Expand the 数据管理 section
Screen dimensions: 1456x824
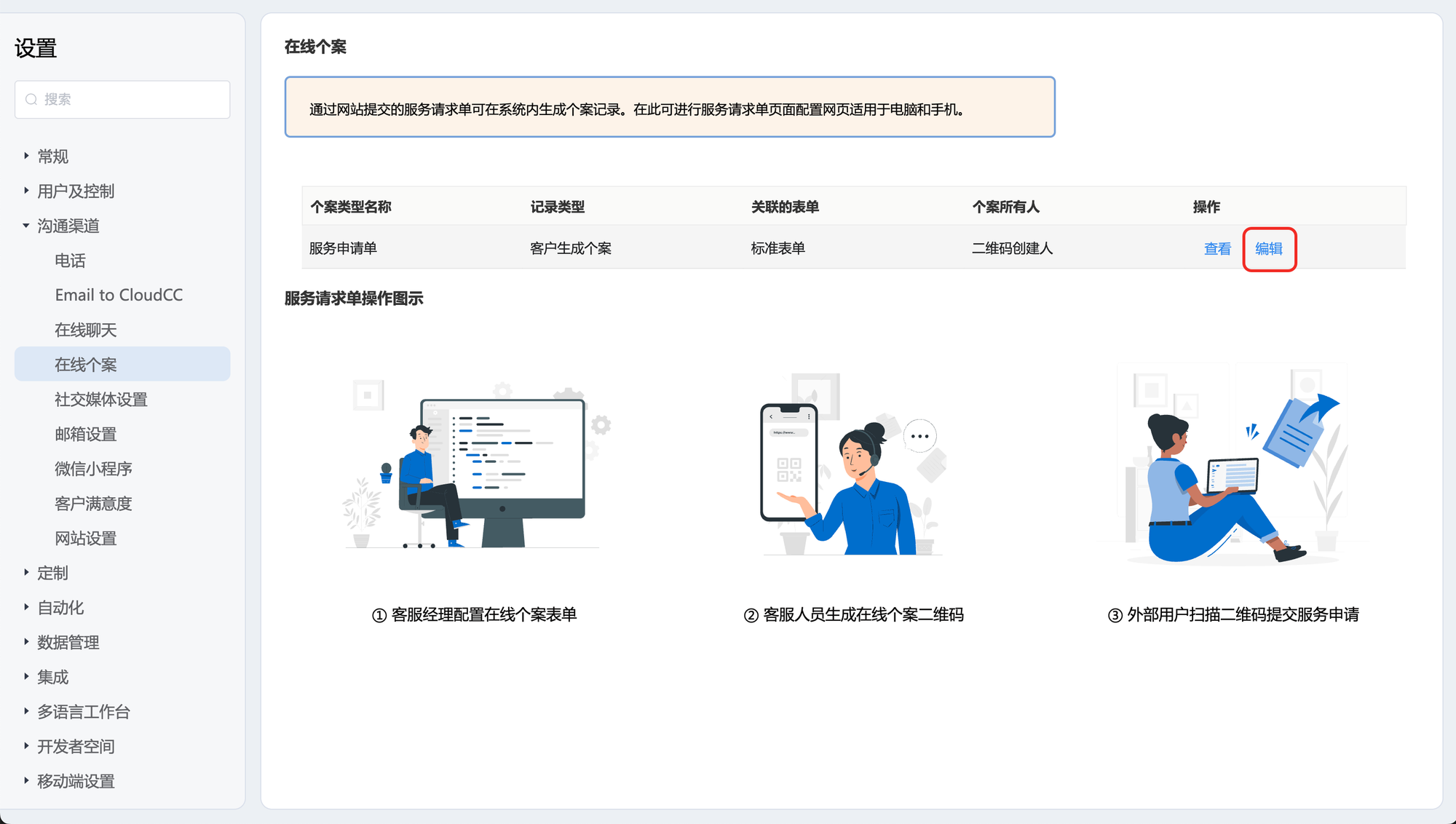pyautogui.click(x=68, y=643)
